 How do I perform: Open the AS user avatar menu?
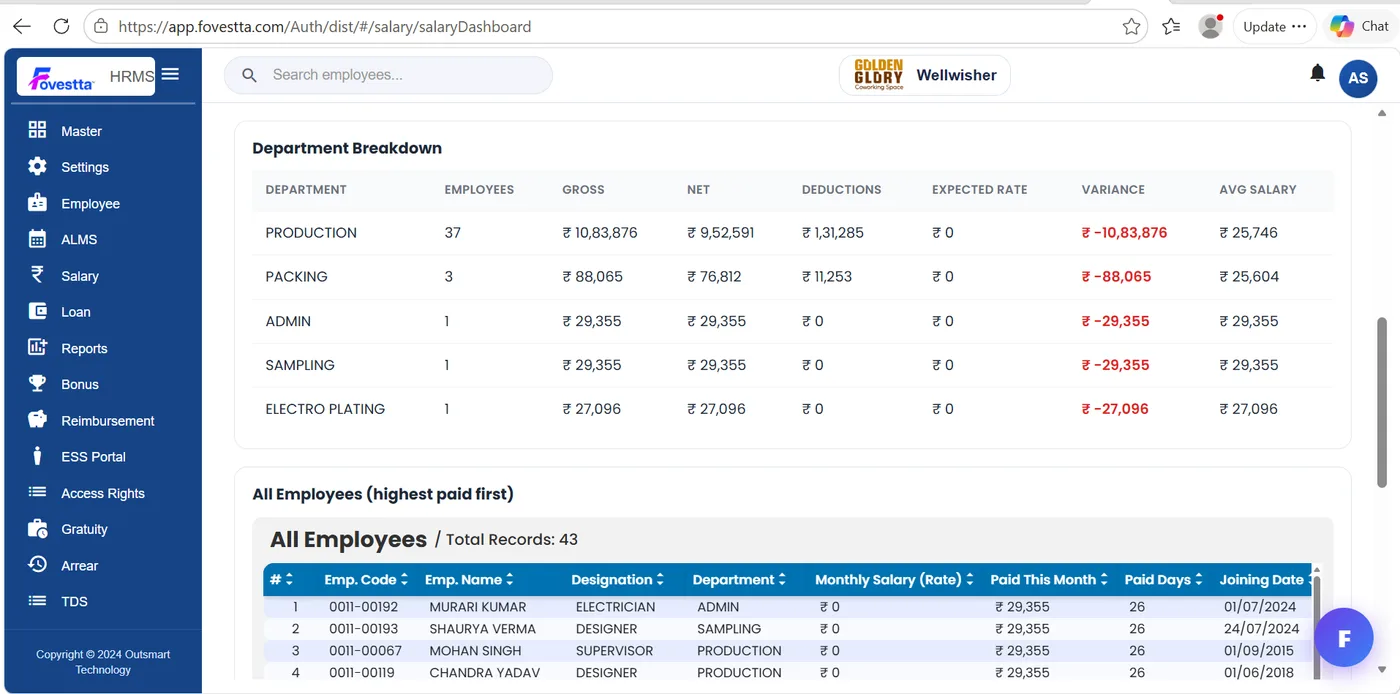[x=1358, y=78]
